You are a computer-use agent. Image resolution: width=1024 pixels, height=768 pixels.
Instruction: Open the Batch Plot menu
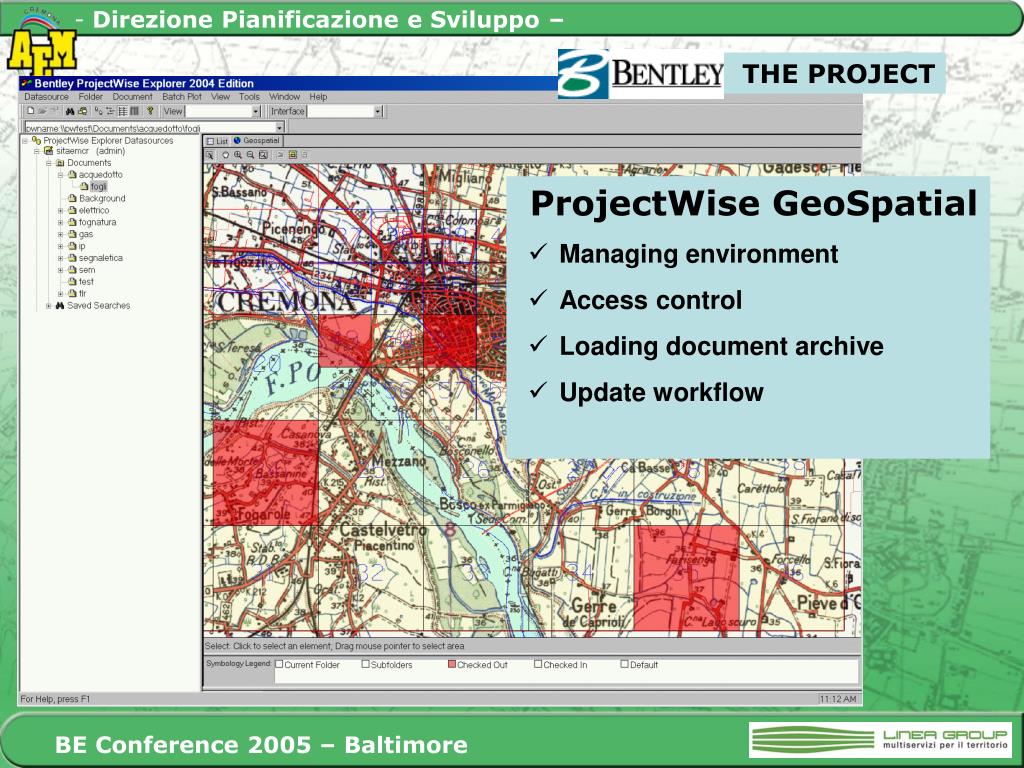[182, 97]
